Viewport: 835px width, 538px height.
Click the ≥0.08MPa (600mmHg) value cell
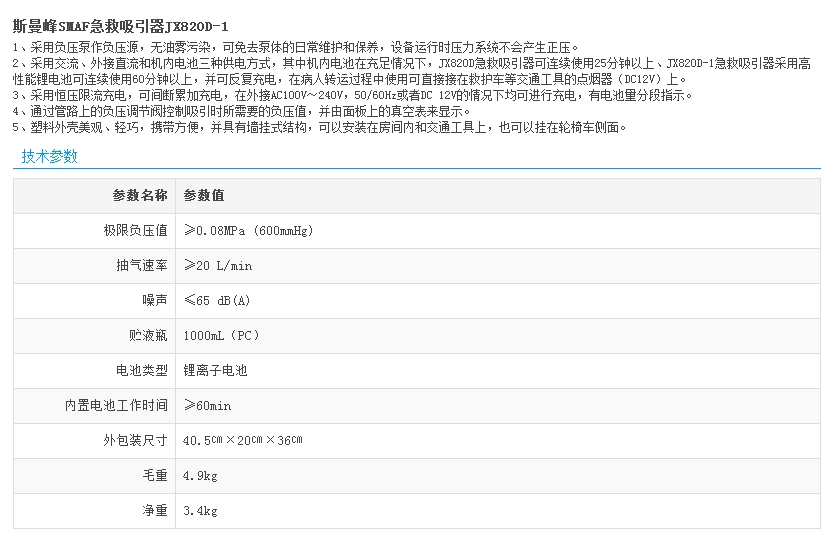(249, 230)
